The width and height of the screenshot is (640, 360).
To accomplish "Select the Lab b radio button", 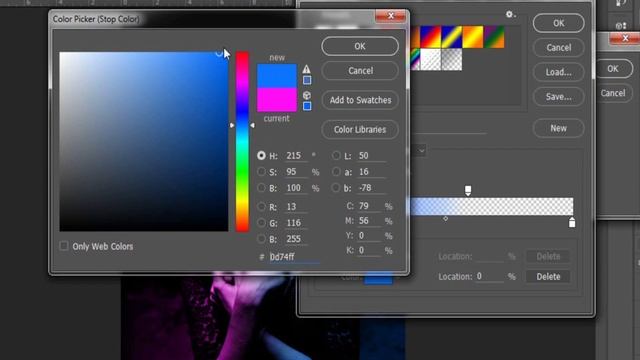I will click(x=336, y=188).
